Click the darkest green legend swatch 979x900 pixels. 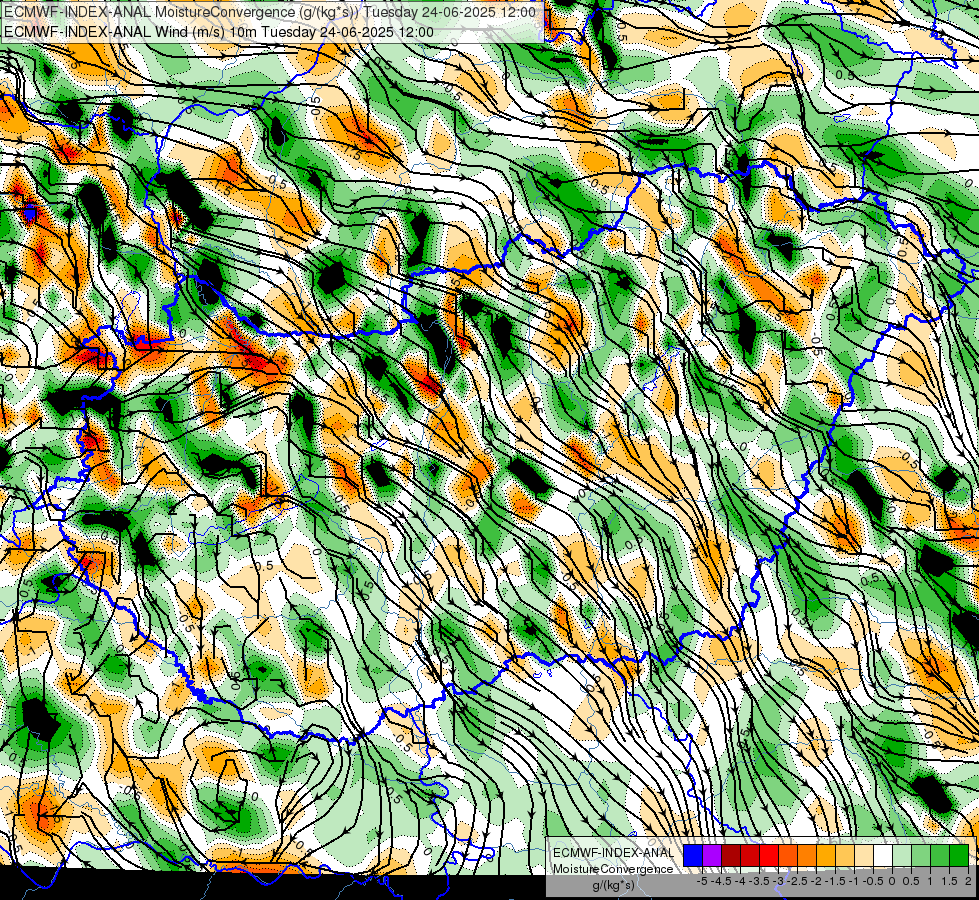(x=959, y=855)
